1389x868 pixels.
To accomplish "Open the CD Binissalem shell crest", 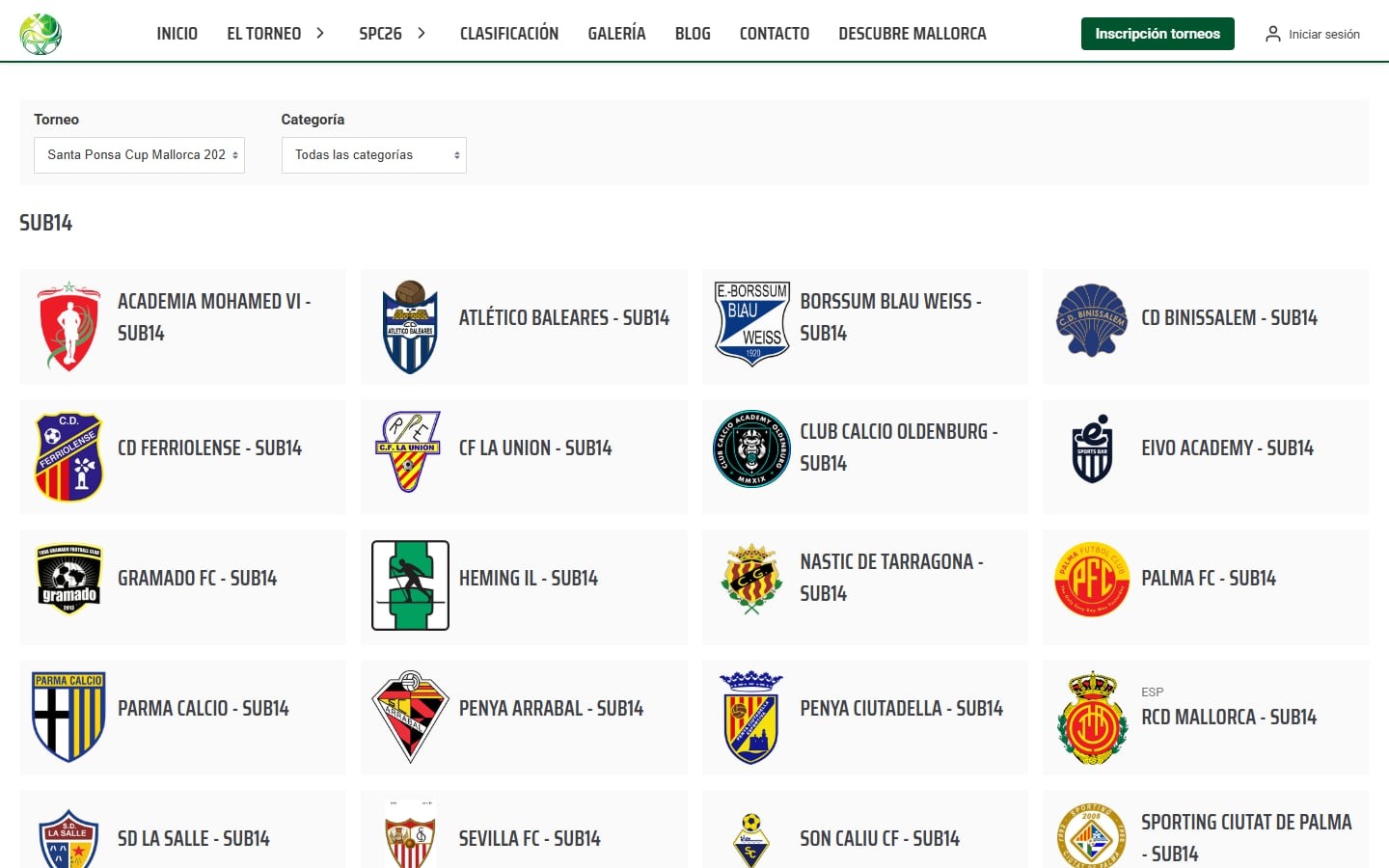I will pyautogui.click(x=1092, y=320).
